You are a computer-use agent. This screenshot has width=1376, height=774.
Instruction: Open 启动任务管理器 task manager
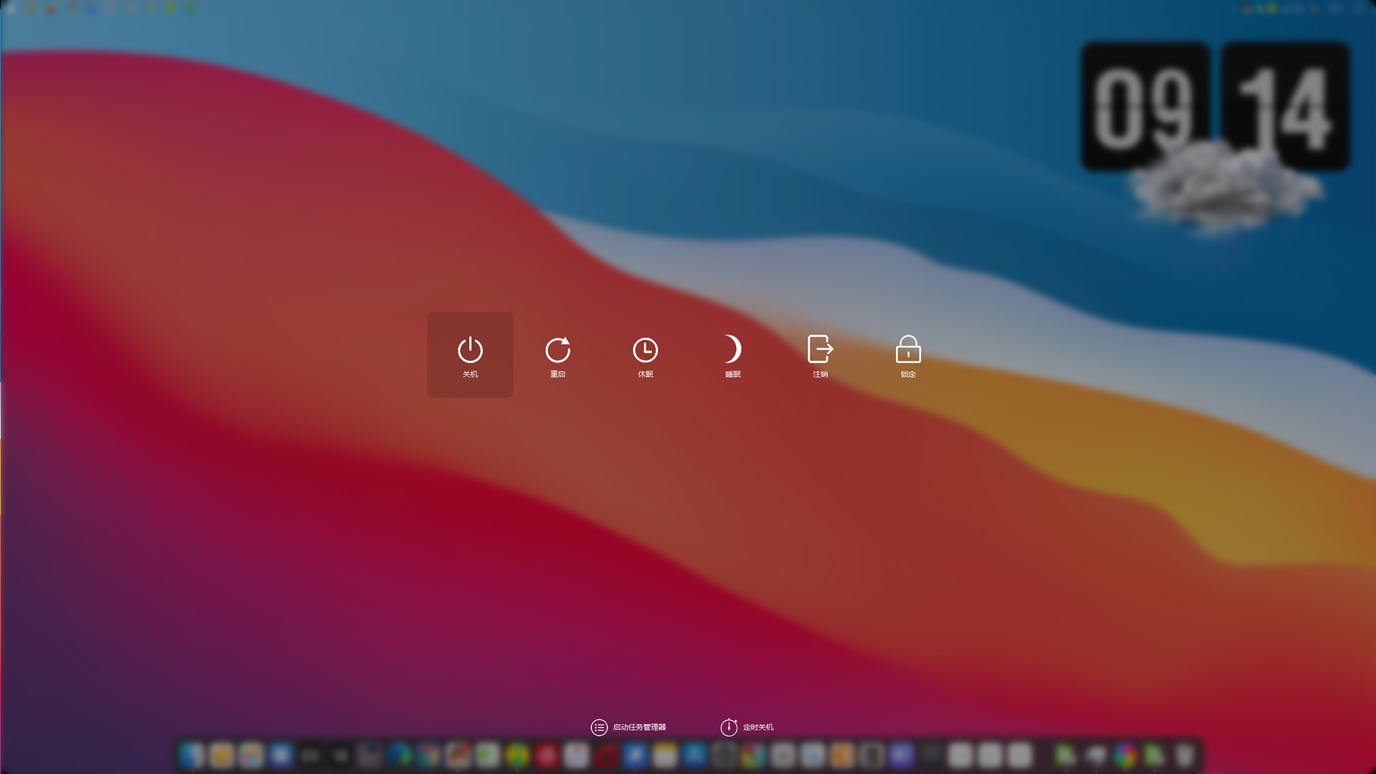coord(628,727)
